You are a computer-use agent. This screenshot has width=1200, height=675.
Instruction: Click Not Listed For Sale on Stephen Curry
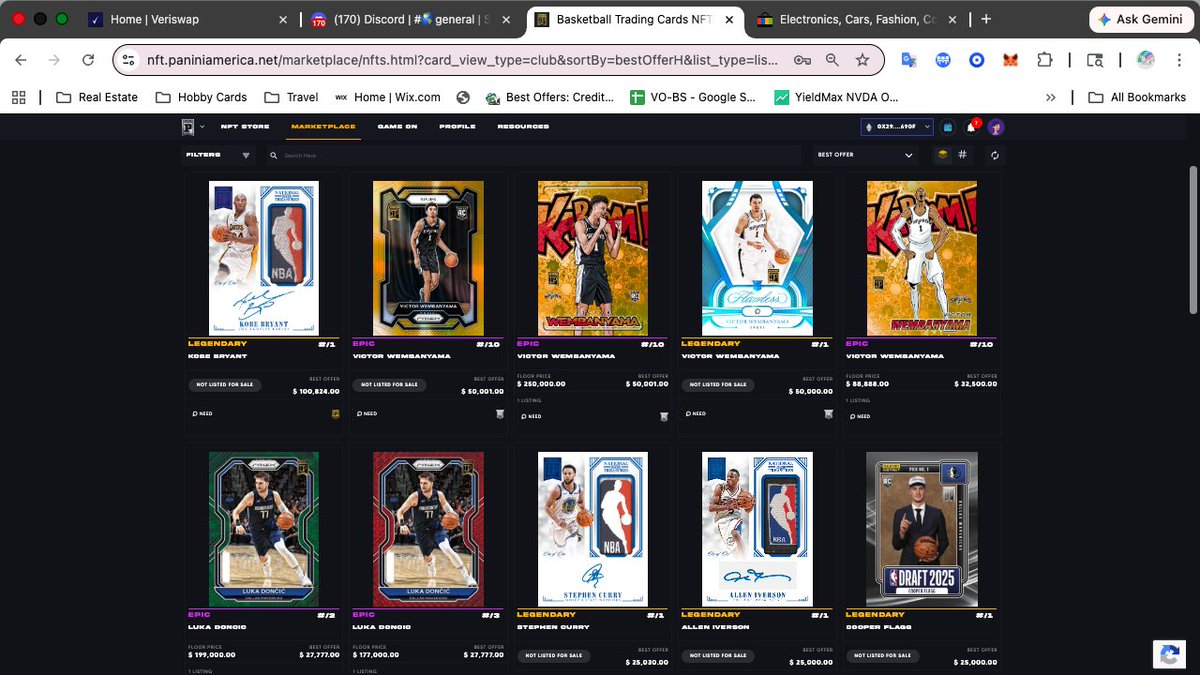(x=553, y=655)
